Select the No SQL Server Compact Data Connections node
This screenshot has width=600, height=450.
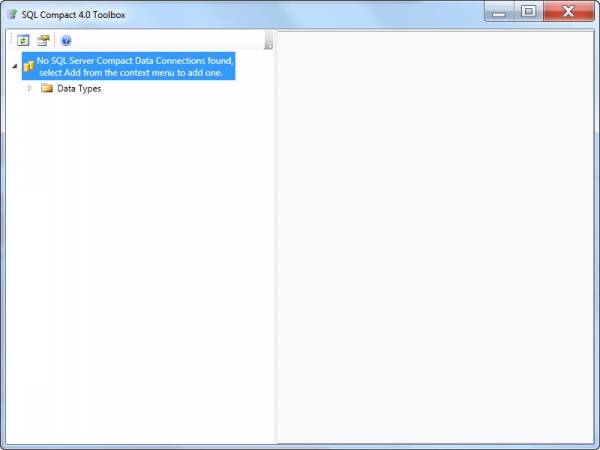click(129, 66)
